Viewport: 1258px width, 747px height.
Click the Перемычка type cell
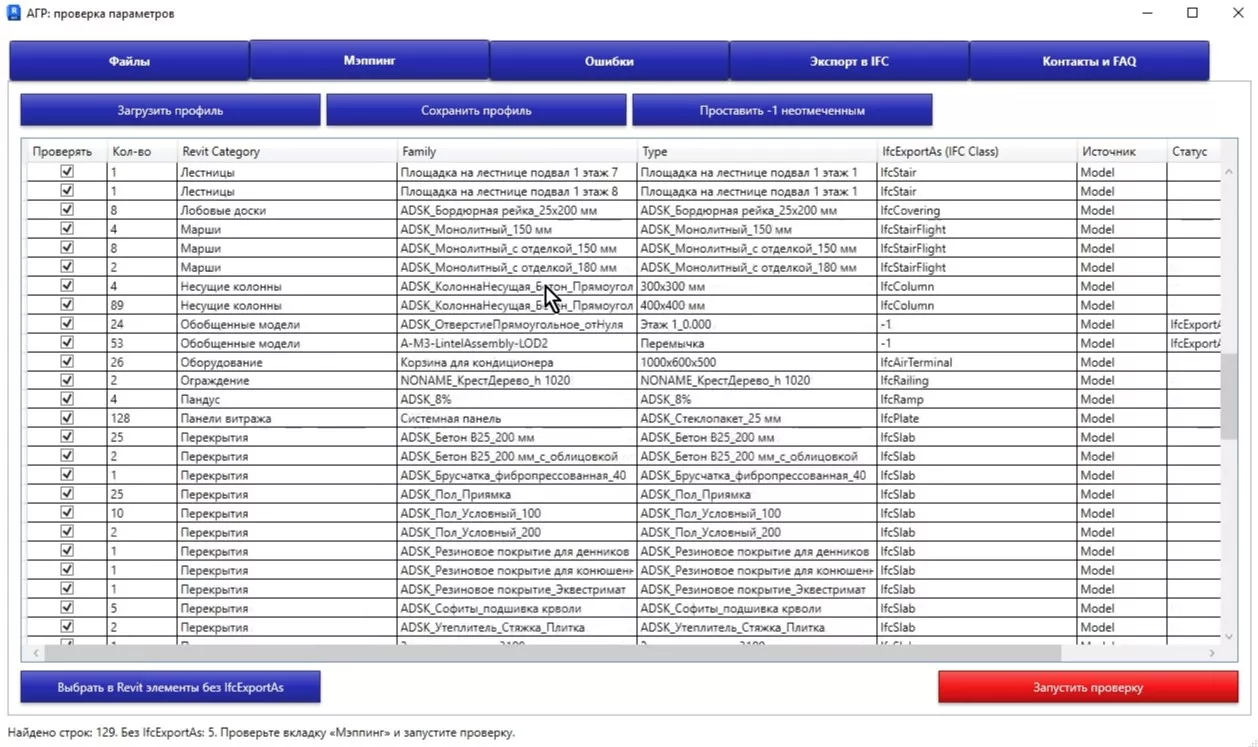[756, 343]
